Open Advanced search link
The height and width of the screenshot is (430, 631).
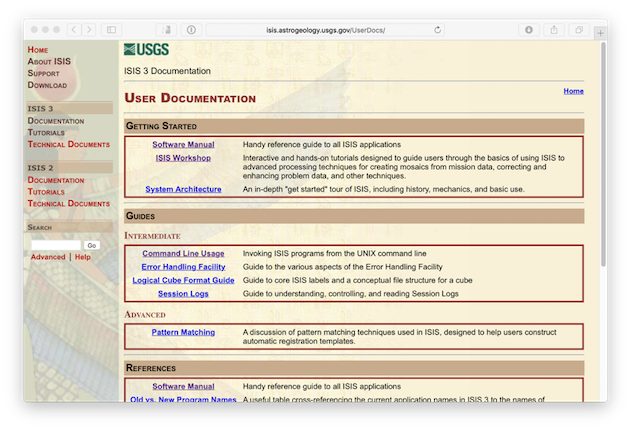tap(48, 257)
